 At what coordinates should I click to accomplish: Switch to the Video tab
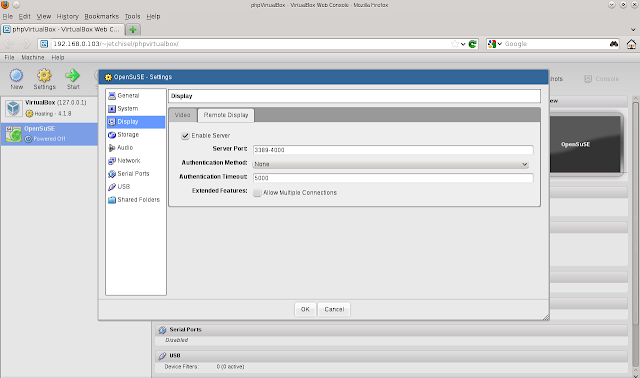(x=182, y=115)
